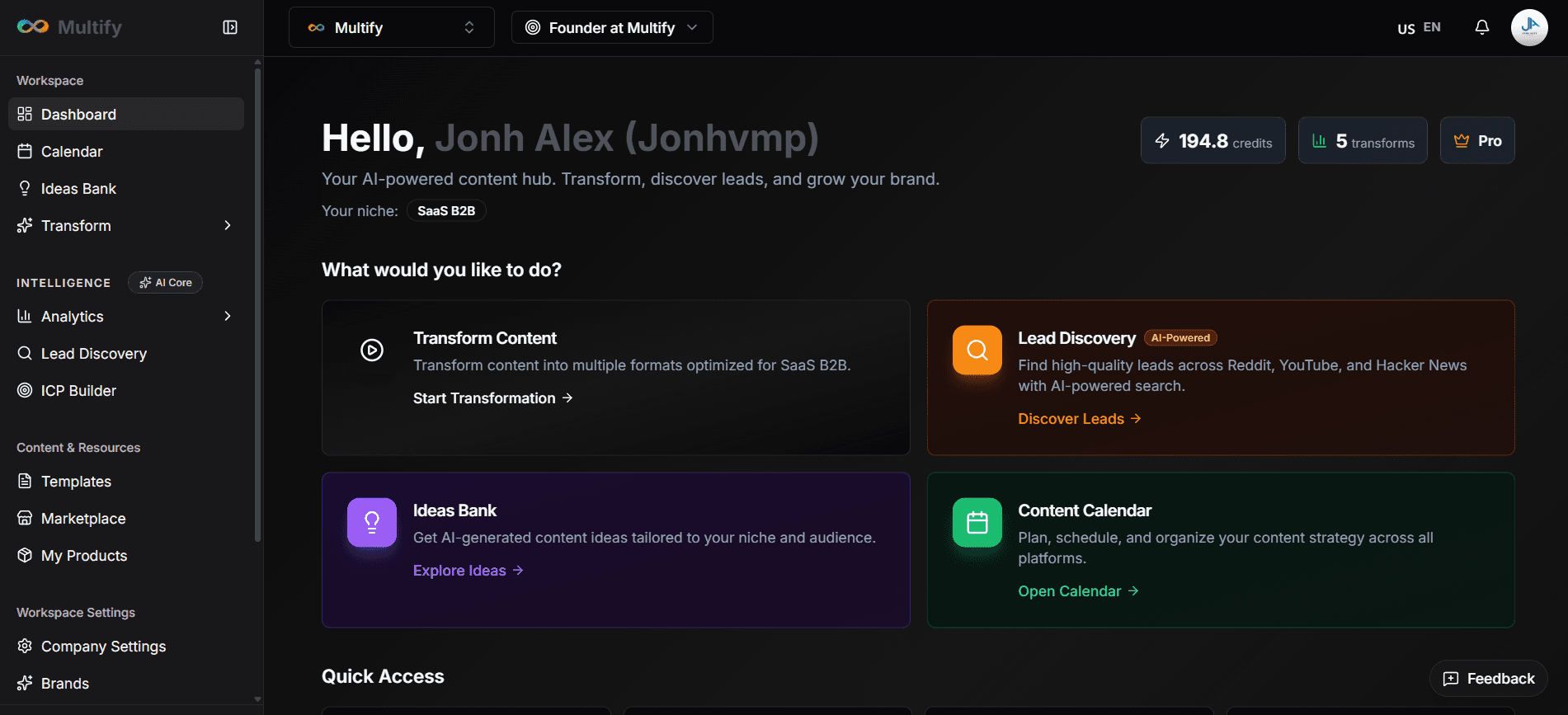
Task: Click the orange Lead Discovery search icon
Action: 977,350
